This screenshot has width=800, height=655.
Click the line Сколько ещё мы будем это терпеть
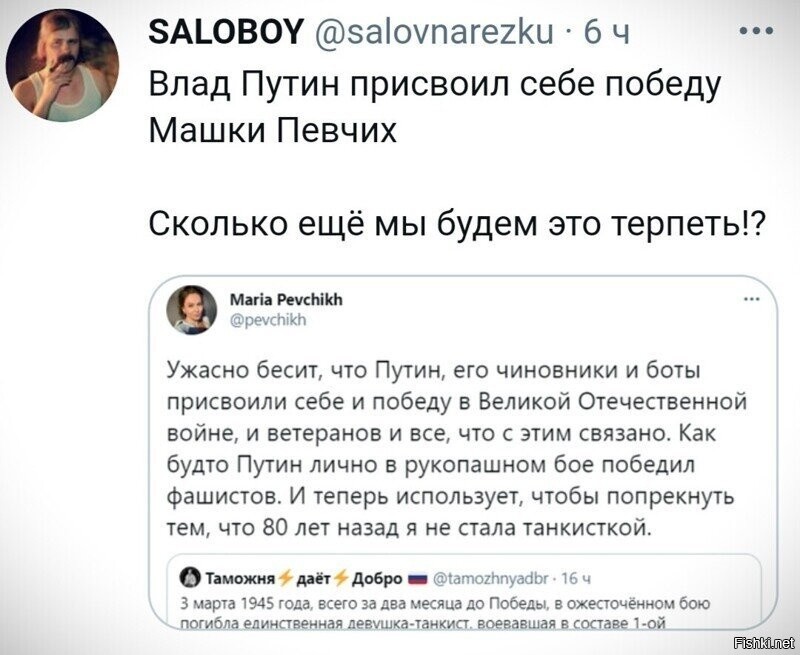pos(457,223)
